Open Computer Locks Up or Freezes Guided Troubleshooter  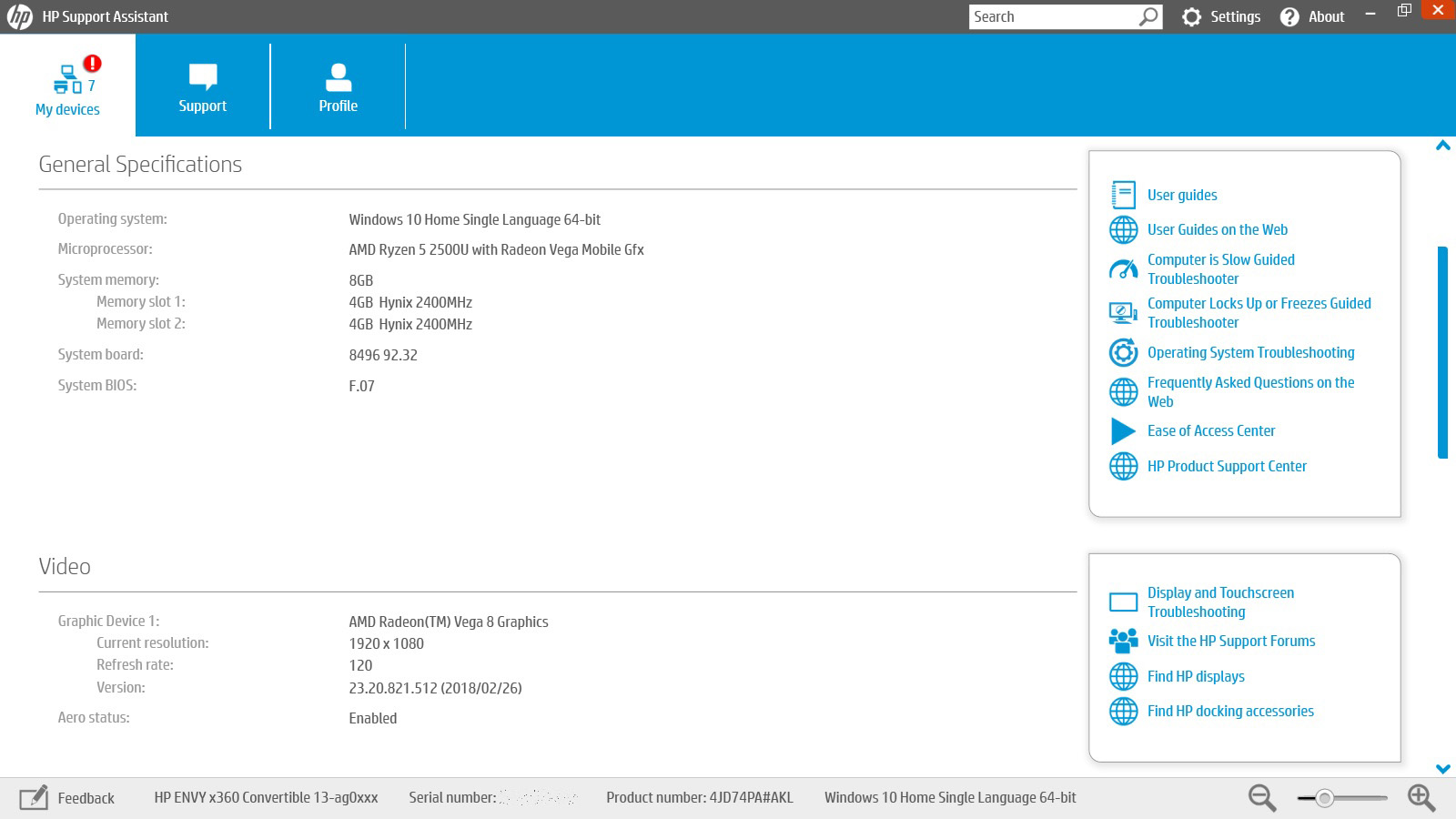[1259, 313]
